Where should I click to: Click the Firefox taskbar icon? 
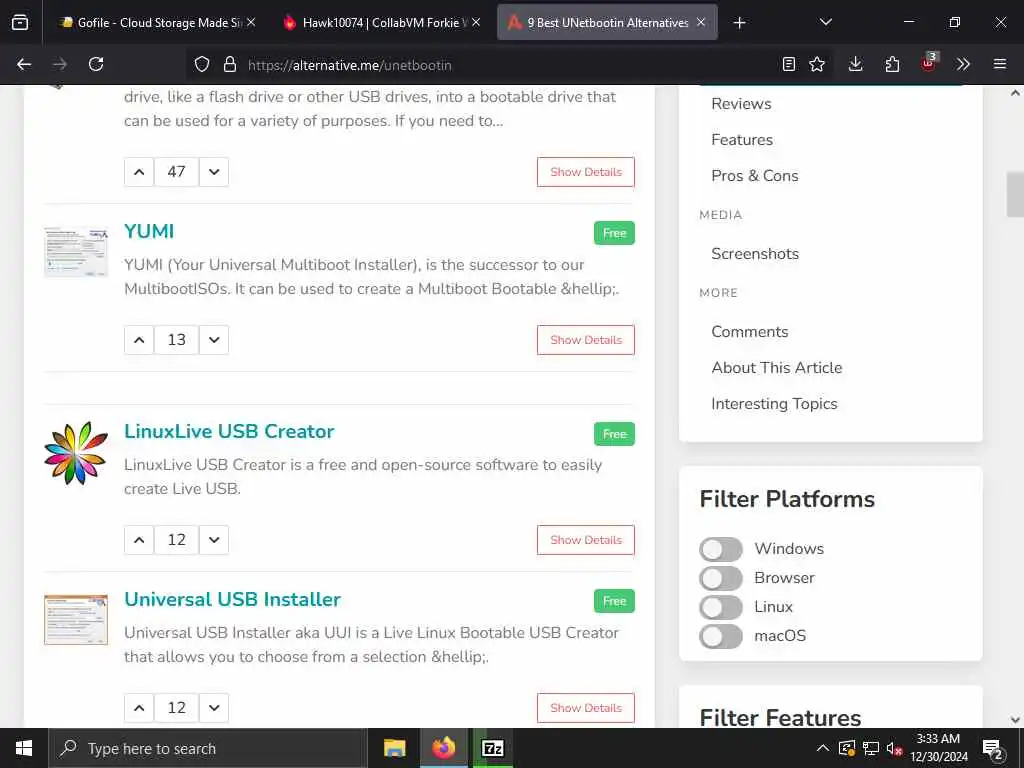444,748
